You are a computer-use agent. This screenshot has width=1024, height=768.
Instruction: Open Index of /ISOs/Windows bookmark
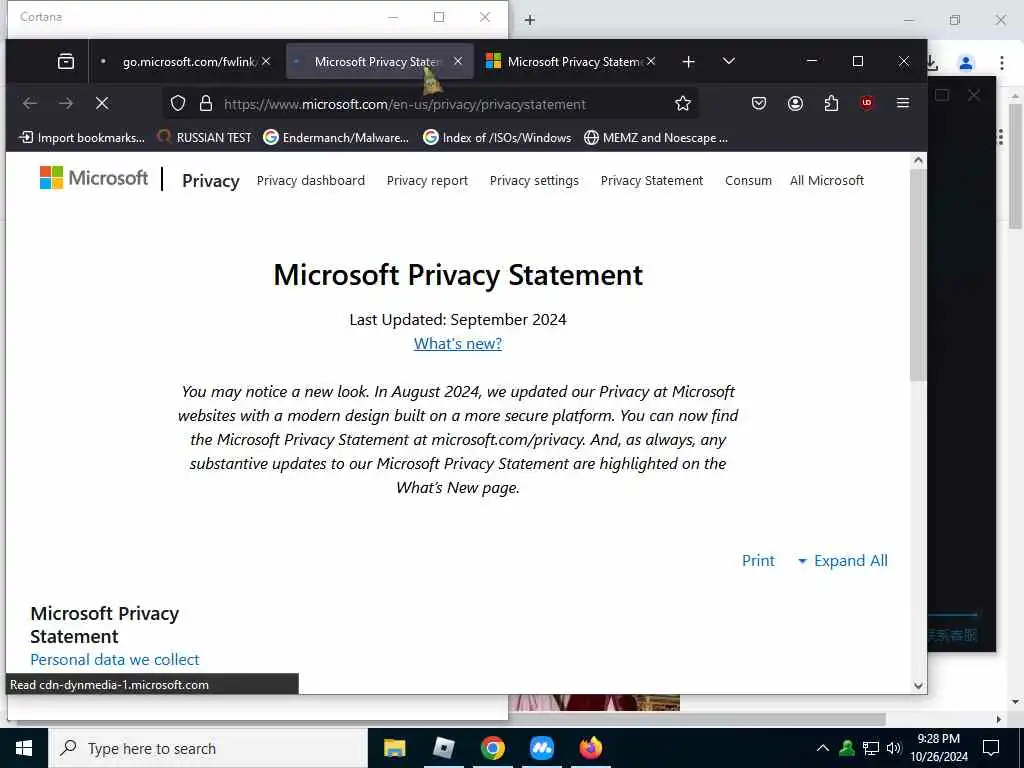497,138
